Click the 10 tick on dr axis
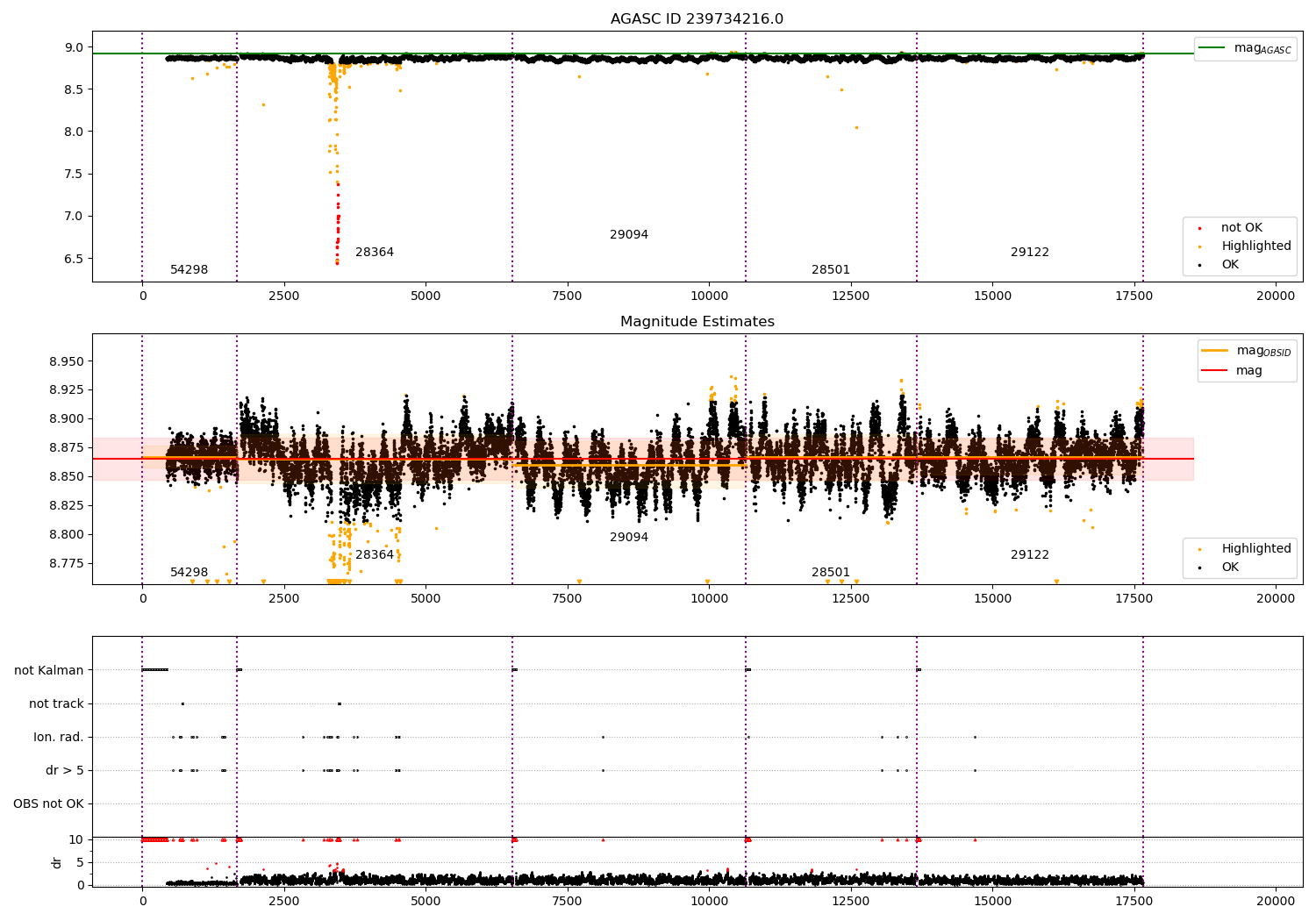Image resolution: width=1316 pixels, height=921 pixels. (76, 839)
